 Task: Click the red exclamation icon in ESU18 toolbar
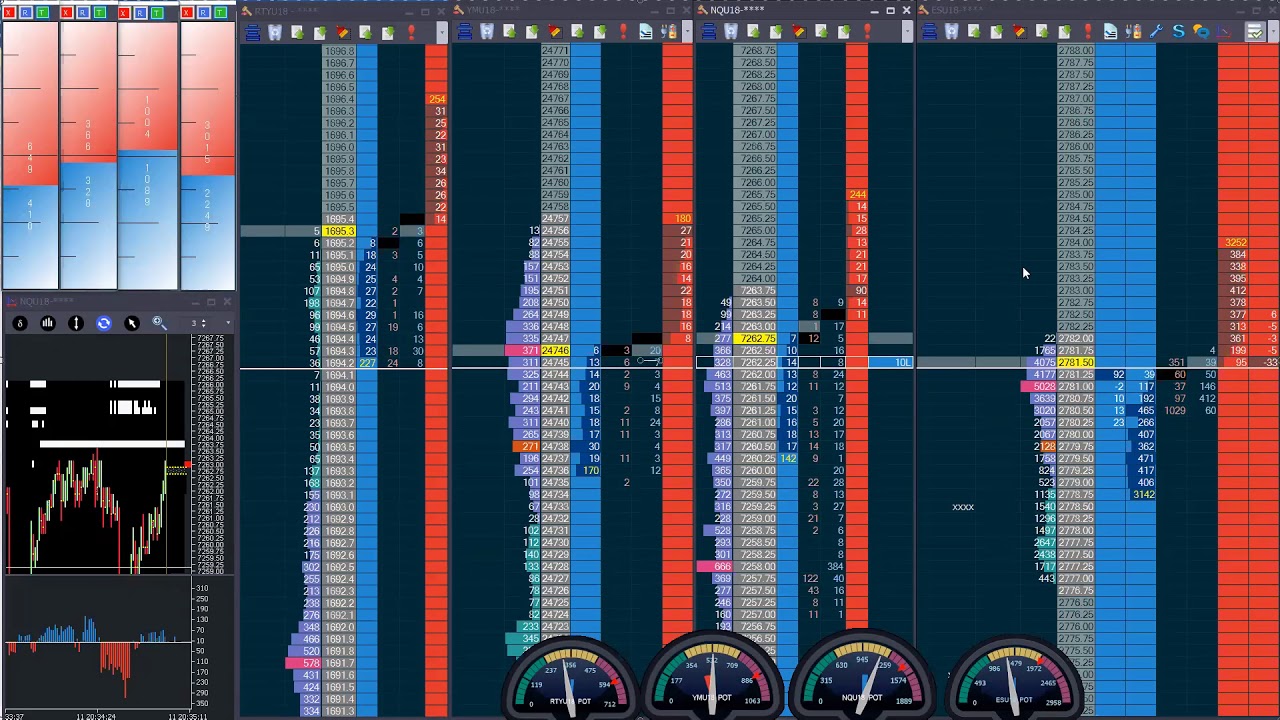tap(1088, 33)
